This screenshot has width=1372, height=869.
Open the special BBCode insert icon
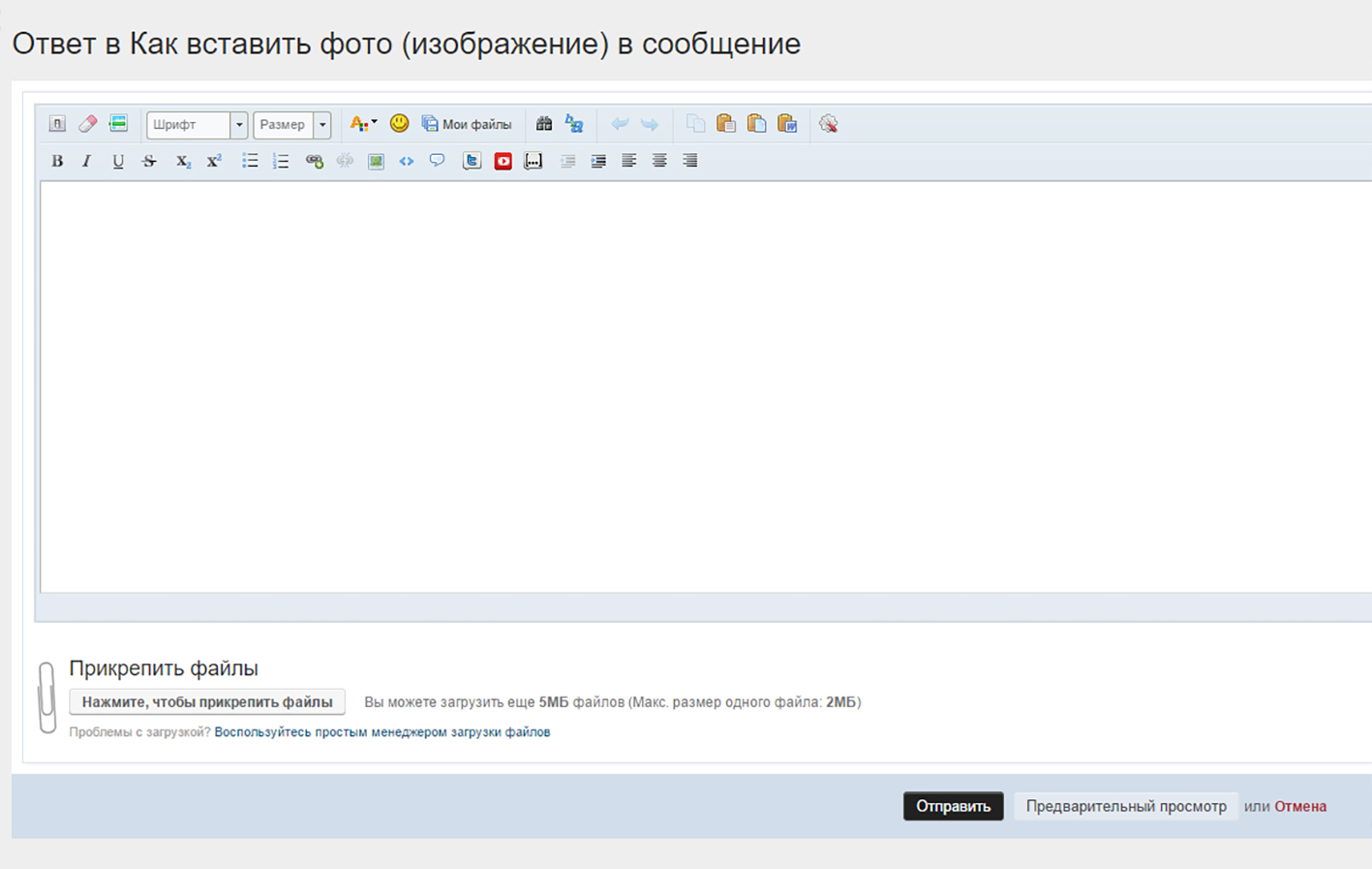pyautogui.click(x=118, y=123)
